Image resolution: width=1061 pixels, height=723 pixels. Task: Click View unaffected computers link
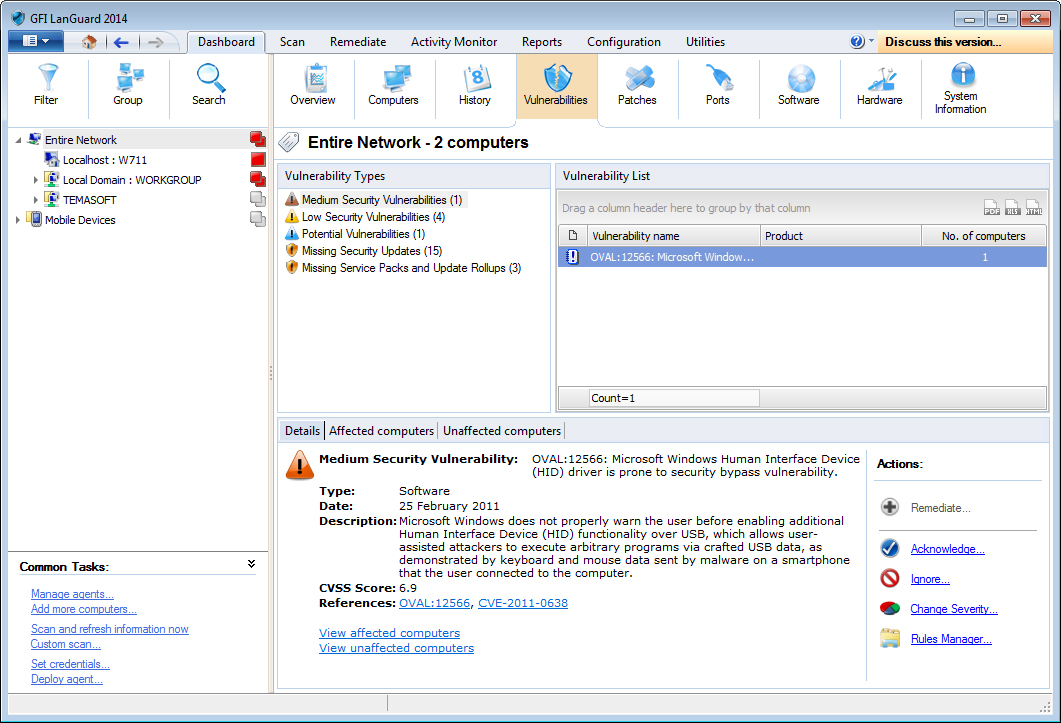click(x=397, y=648)
